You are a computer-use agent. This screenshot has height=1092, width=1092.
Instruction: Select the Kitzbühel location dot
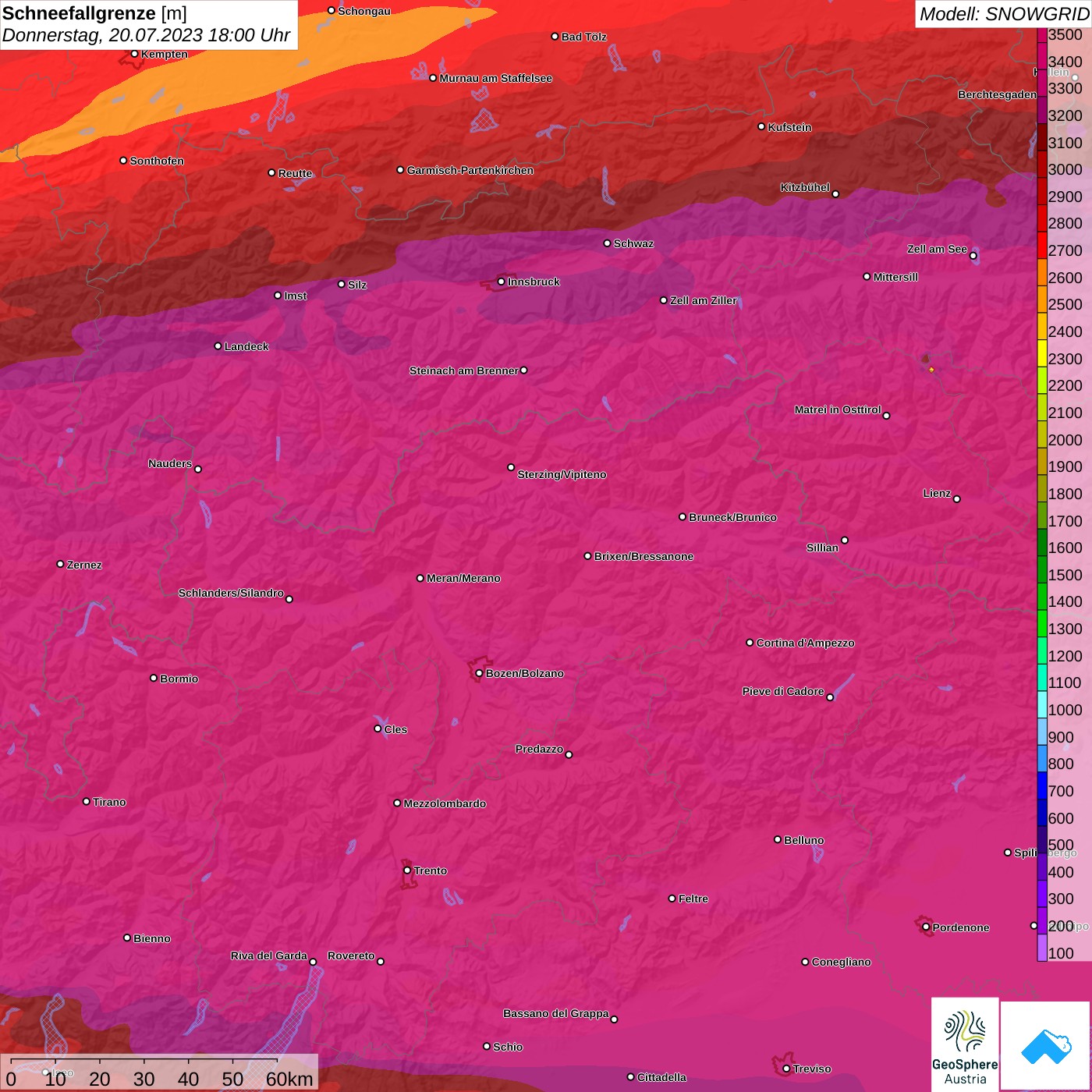[835, 194]
